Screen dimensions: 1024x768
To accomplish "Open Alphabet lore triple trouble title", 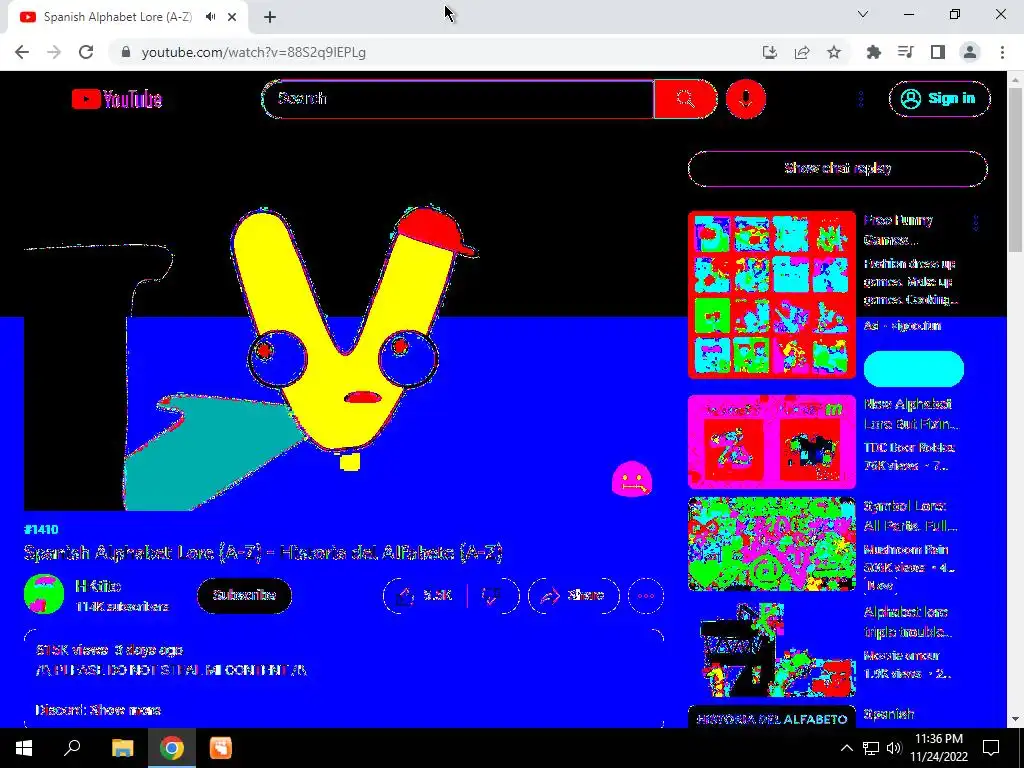I will pos(908,622).
